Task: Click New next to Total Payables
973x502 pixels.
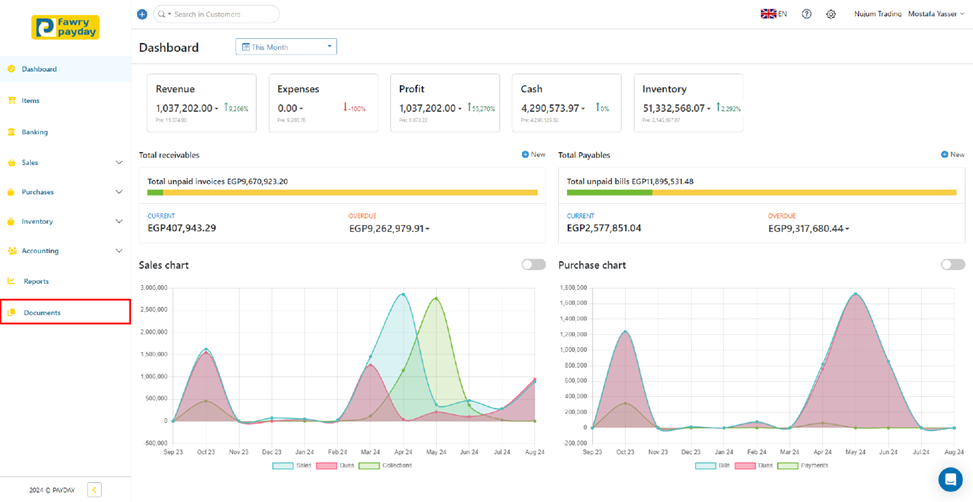Action: click(952, 155)
